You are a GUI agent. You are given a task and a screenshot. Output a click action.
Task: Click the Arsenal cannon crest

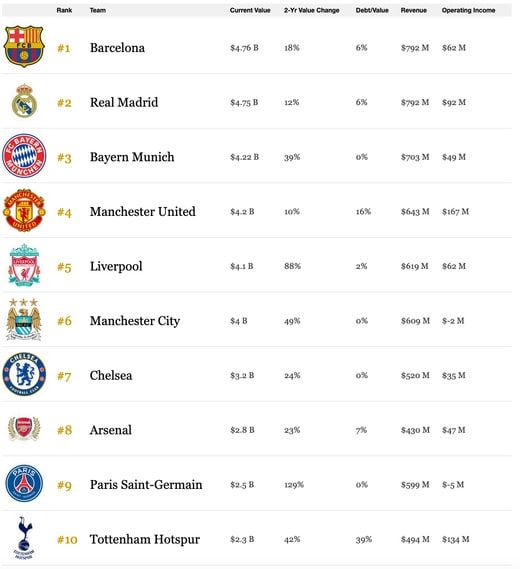tap(24, 429)
